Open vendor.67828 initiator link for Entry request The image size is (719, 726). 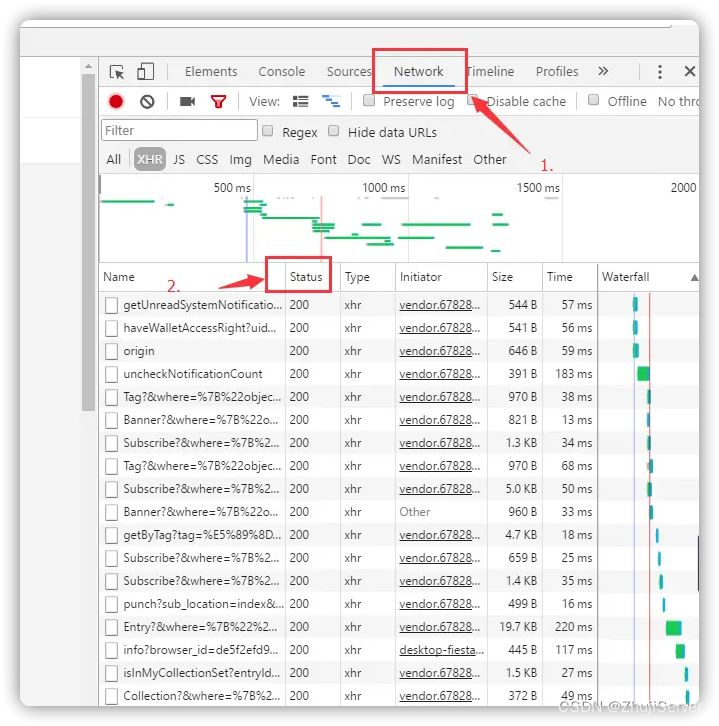439,627
